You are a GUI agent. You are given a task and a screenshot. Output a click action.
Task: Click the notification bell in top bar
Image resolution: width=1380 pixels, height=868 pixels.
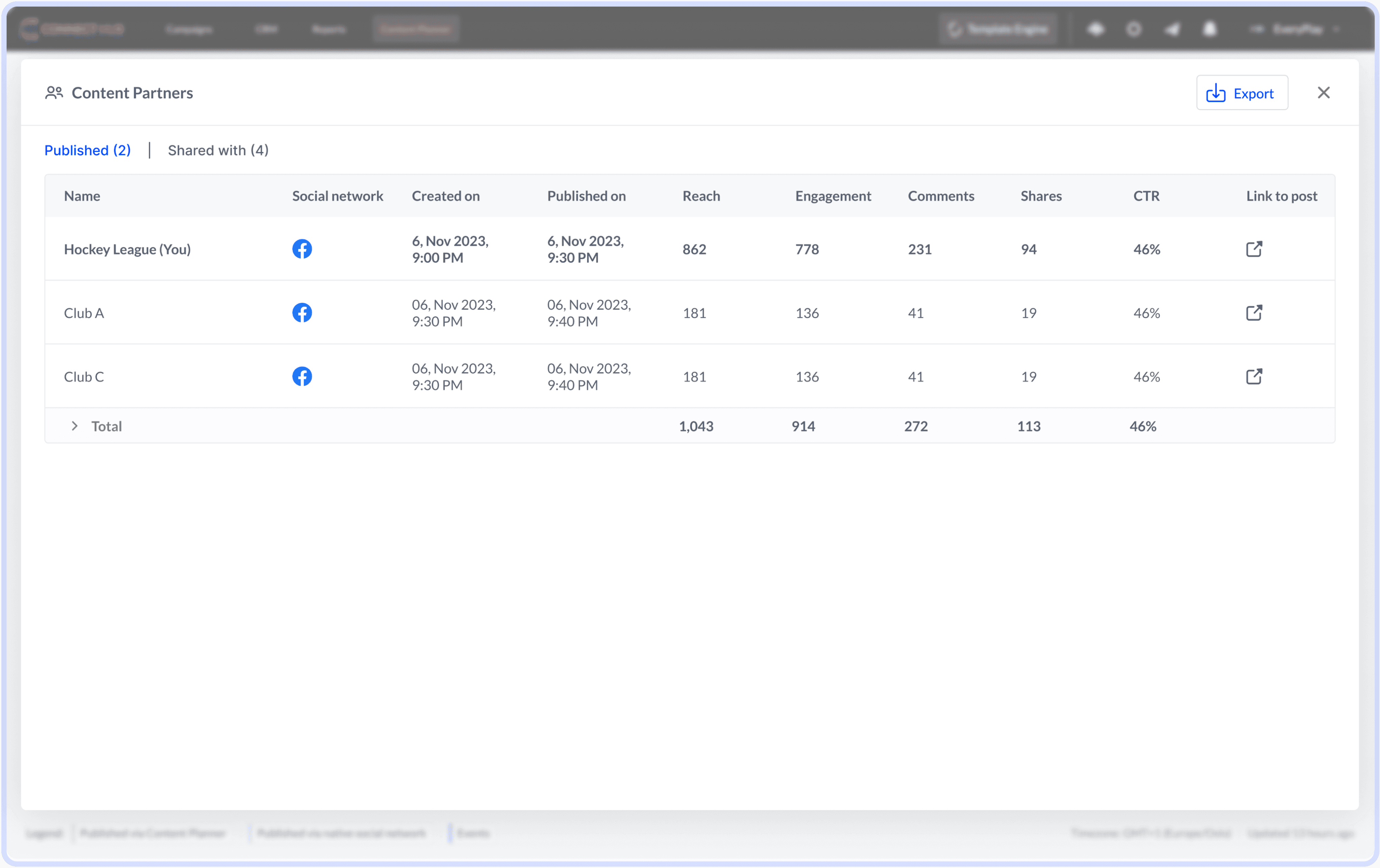click(x=1209, y=29)
